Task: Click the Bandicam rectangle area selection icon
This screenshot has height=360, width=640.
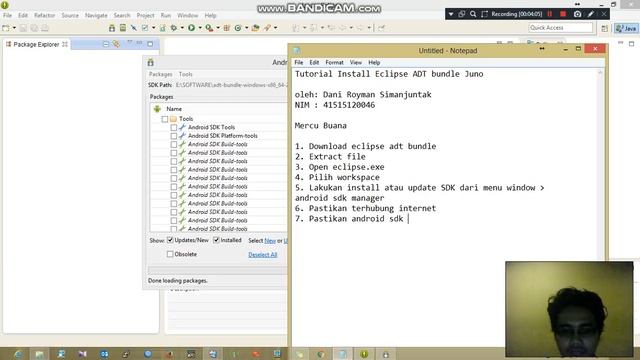Action: (x=484, y=14)
